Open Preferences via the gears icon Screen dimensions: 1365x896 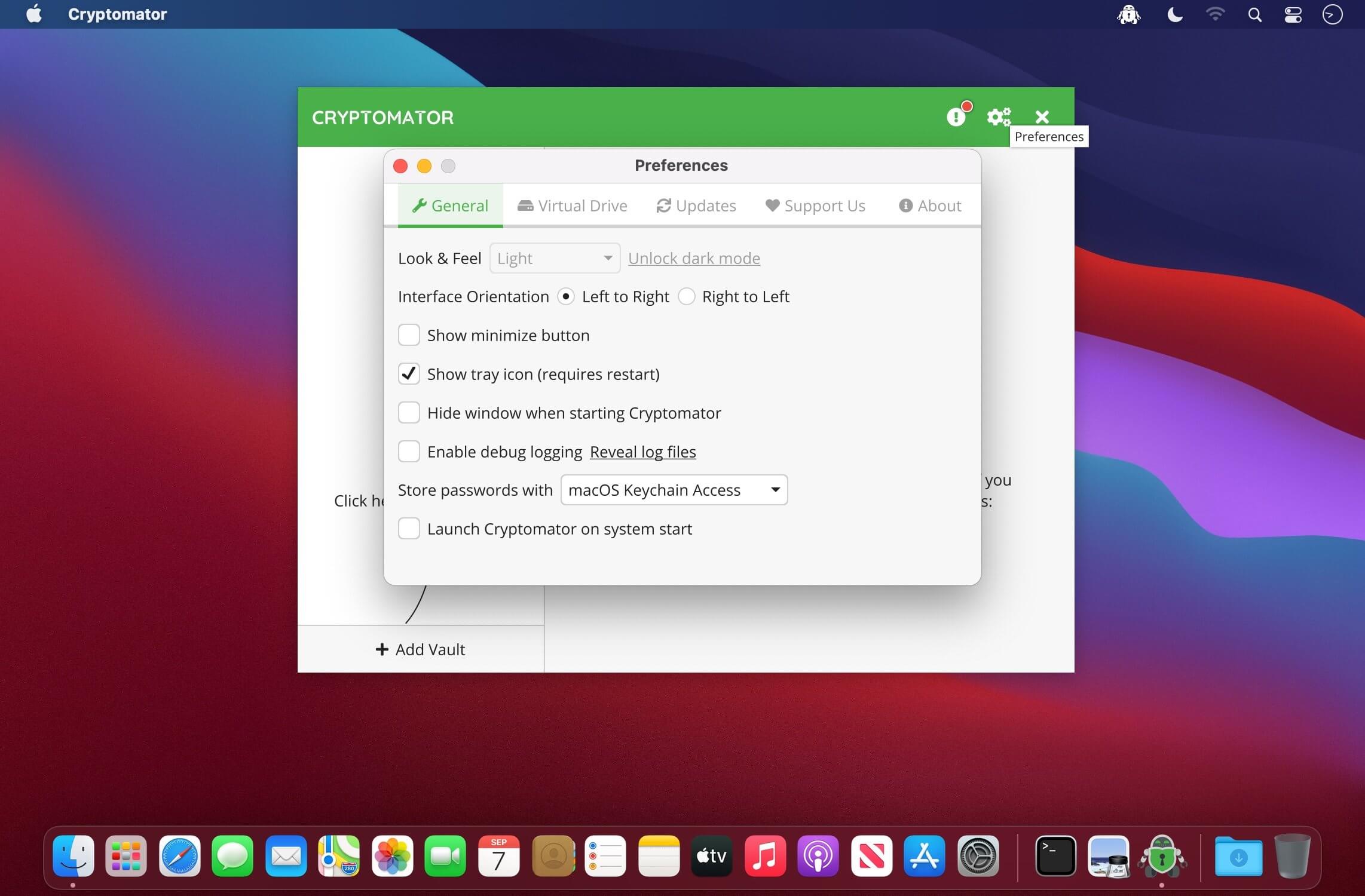tap(998, 116)
